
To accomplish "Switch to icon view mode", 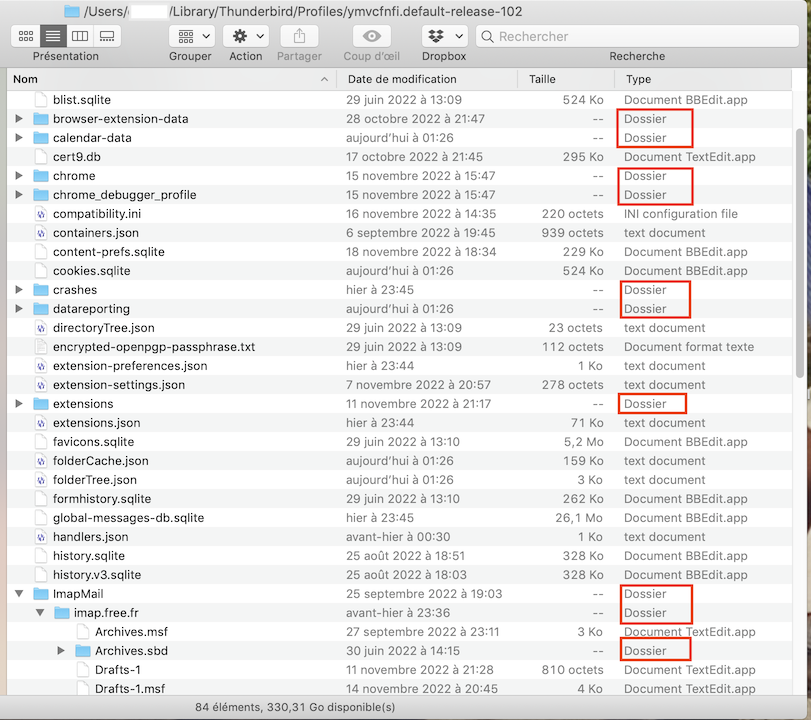I will click(26, 36).
